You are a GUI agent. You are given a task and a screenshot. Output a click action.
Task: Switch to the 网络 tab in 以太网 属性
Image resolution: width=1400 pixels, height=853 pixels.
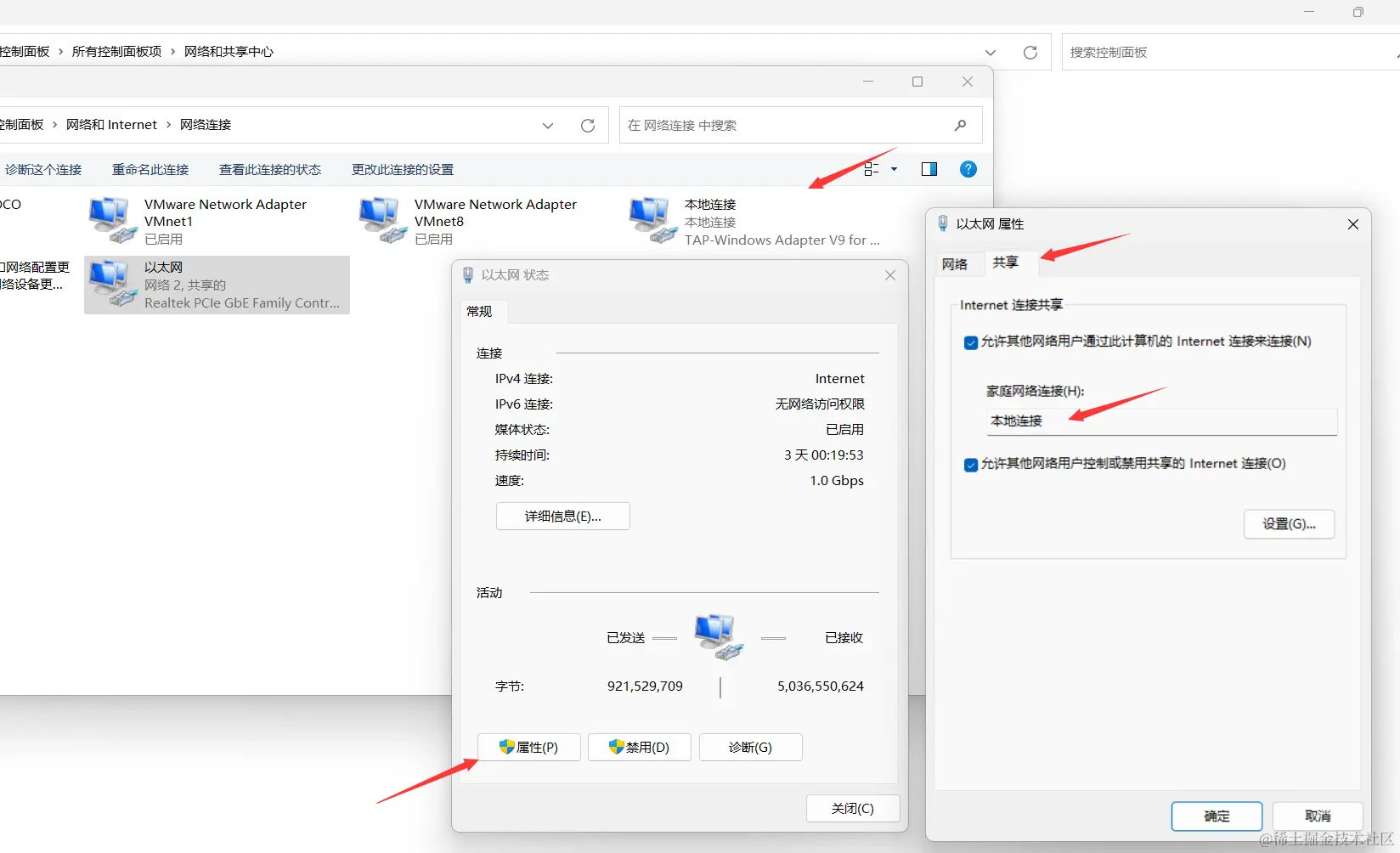tap(955, 264)
